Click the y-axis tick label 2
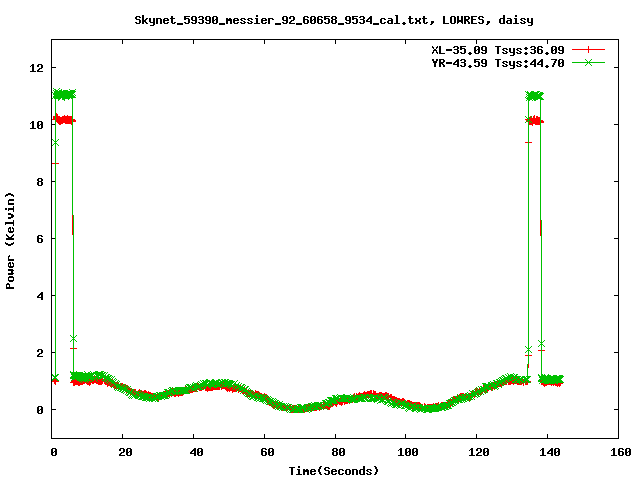Screen dimensions: 640x480 (40, 353)
